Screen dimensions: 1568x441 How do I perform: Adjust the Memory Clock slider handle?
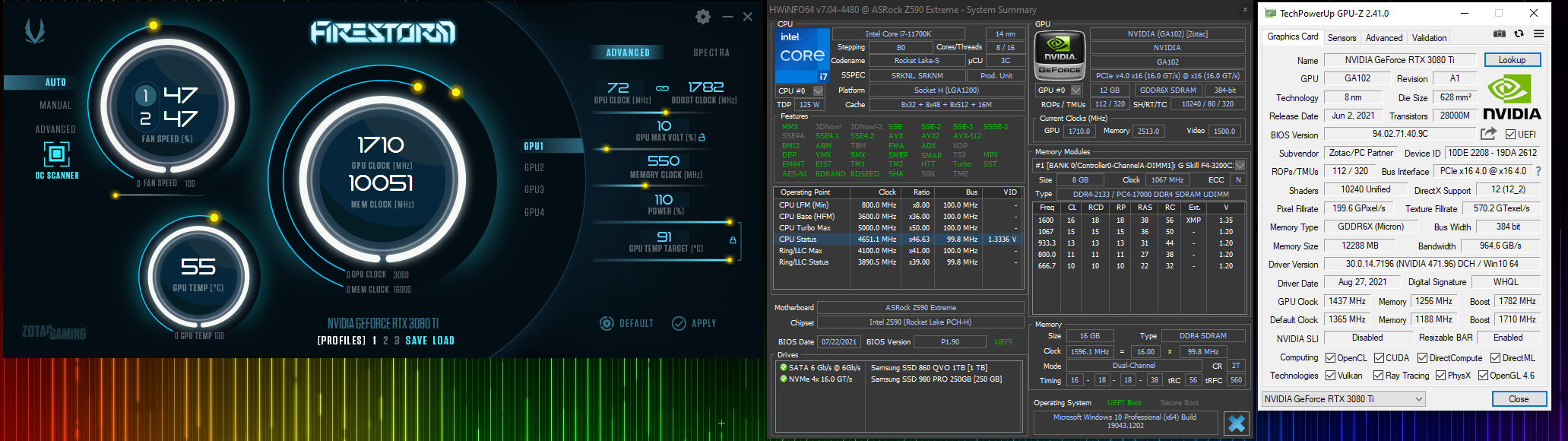pos(645,186)
